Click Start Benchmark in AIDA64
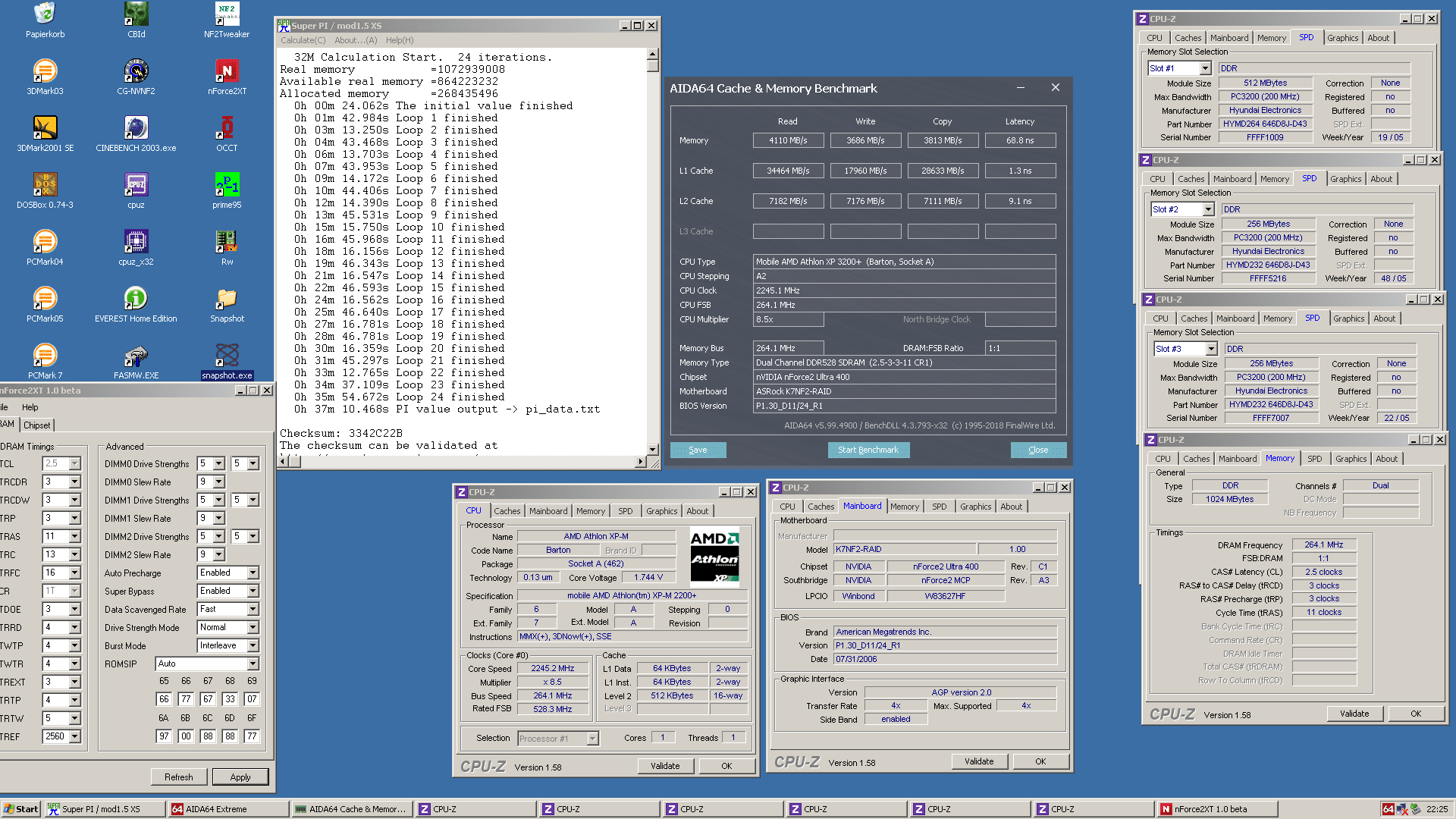The height and width of the screenshot is (819, 1456). click(x=868, y=450)
